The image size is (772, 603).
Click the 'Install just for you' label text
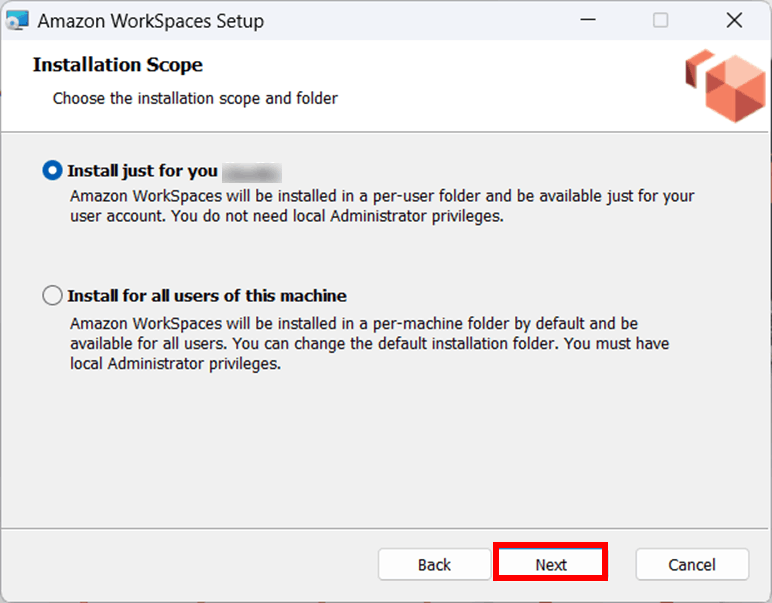coord(142,171)
